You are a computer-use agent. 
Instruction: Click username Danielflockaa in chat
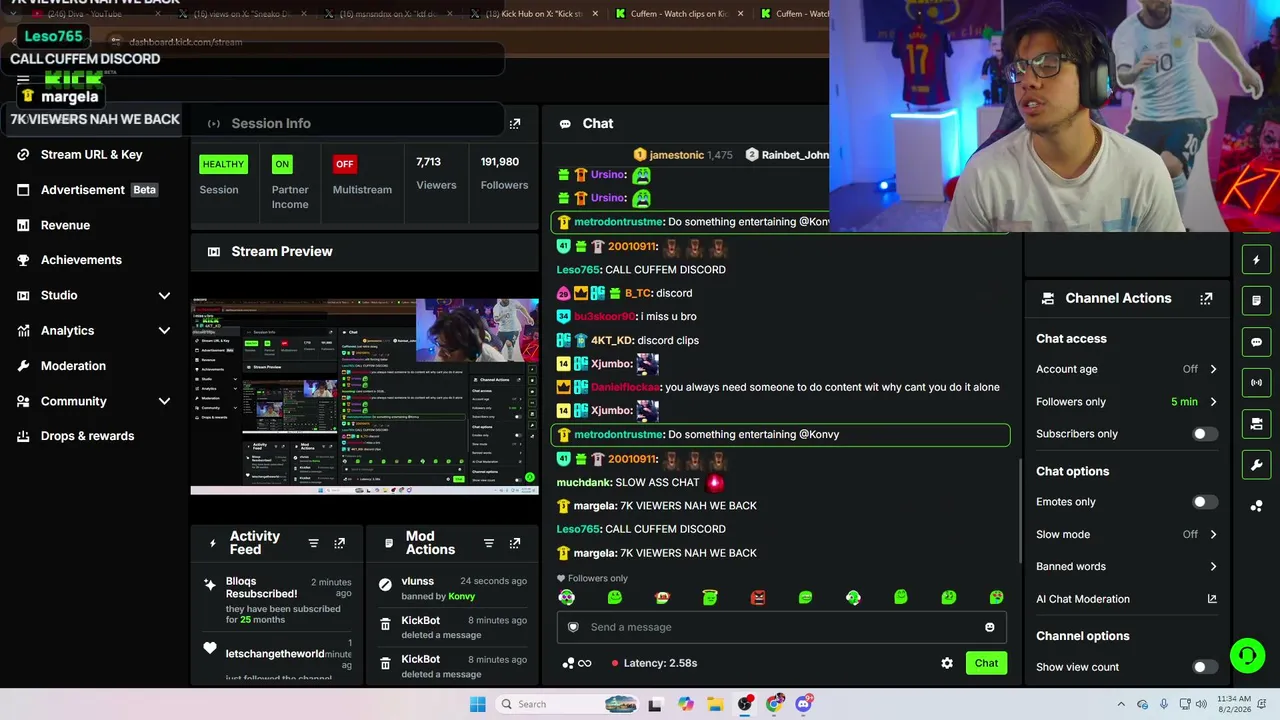(625, 387)
